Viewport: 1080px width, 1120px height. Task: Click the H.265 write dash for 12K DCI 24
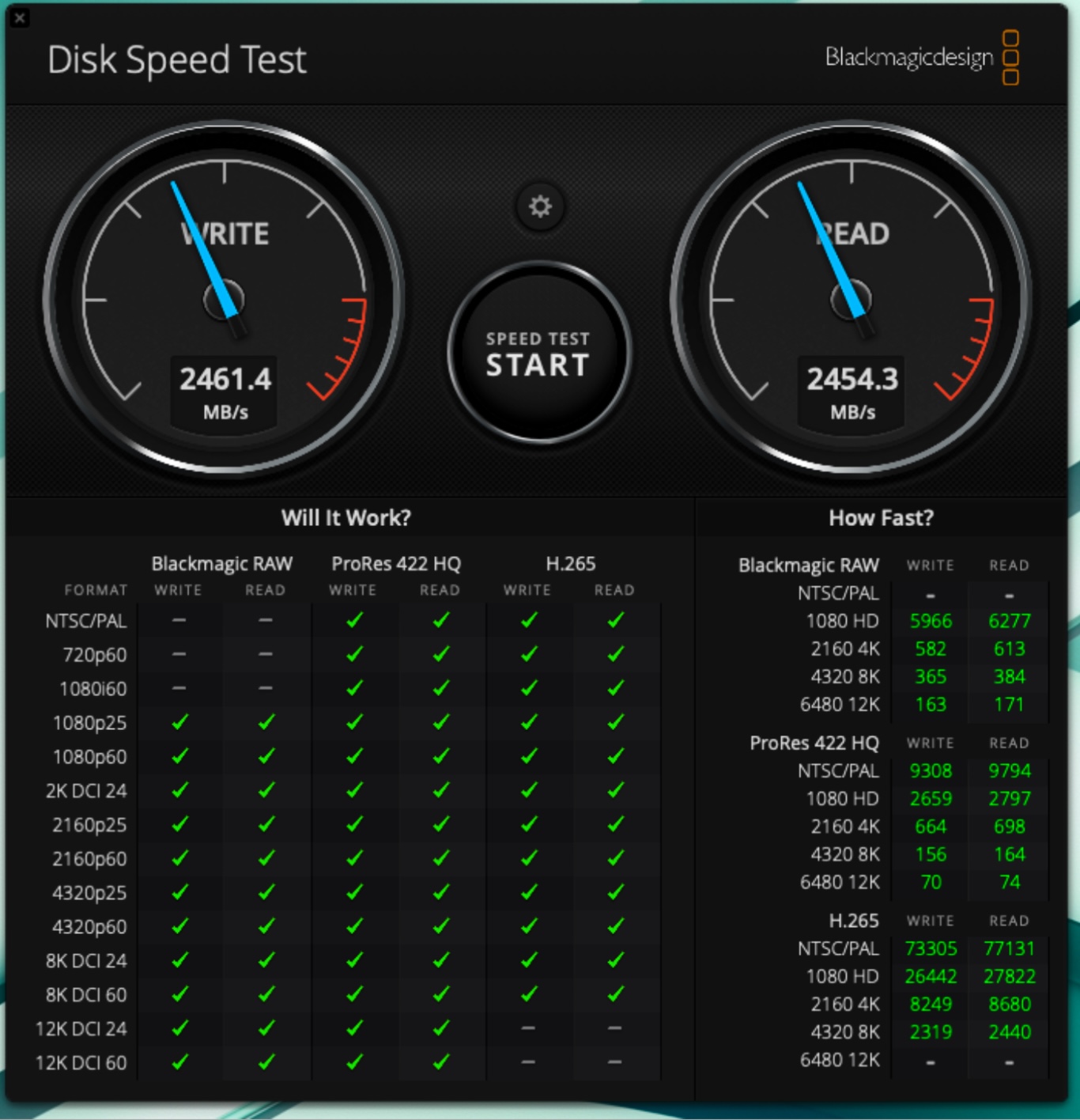(x=528, y=1028)
